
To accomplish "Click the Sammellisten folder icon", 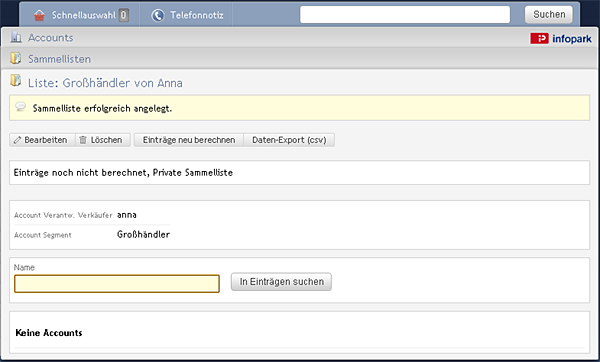I will coord(16,58).
